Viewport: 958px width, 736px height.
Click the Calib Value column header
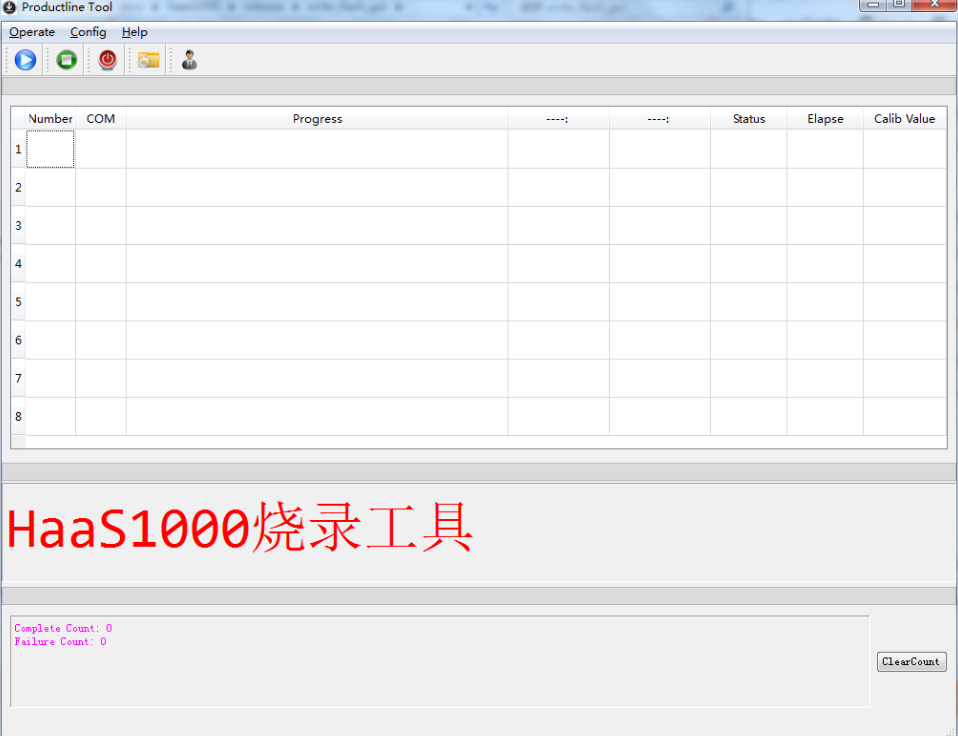click(x=904, y=118)
